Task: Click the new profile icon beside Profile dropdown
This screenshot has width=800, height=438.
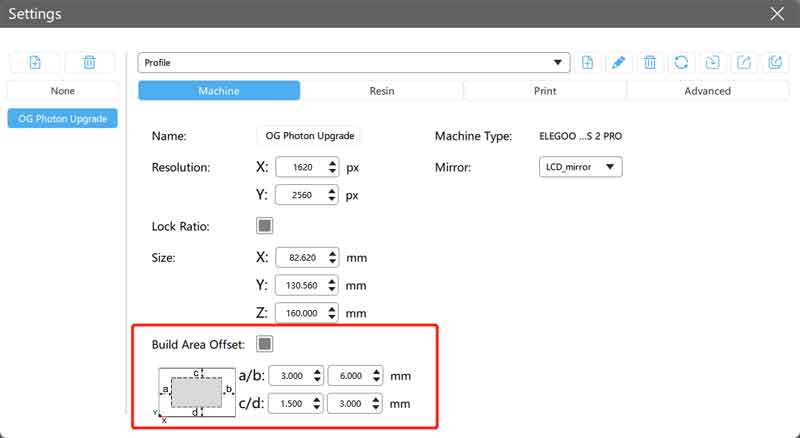Action: point(587,62)
